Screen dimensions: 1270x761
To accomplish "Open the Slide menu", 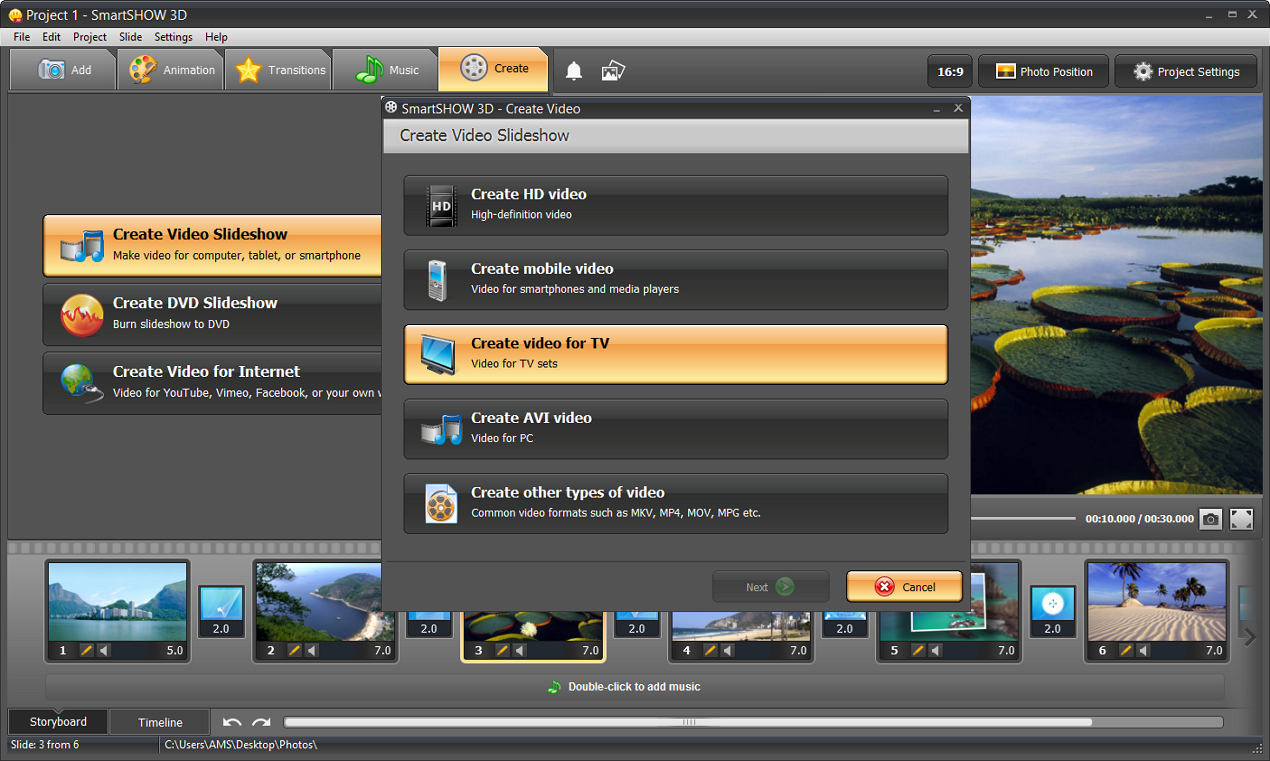I will 130,37.
